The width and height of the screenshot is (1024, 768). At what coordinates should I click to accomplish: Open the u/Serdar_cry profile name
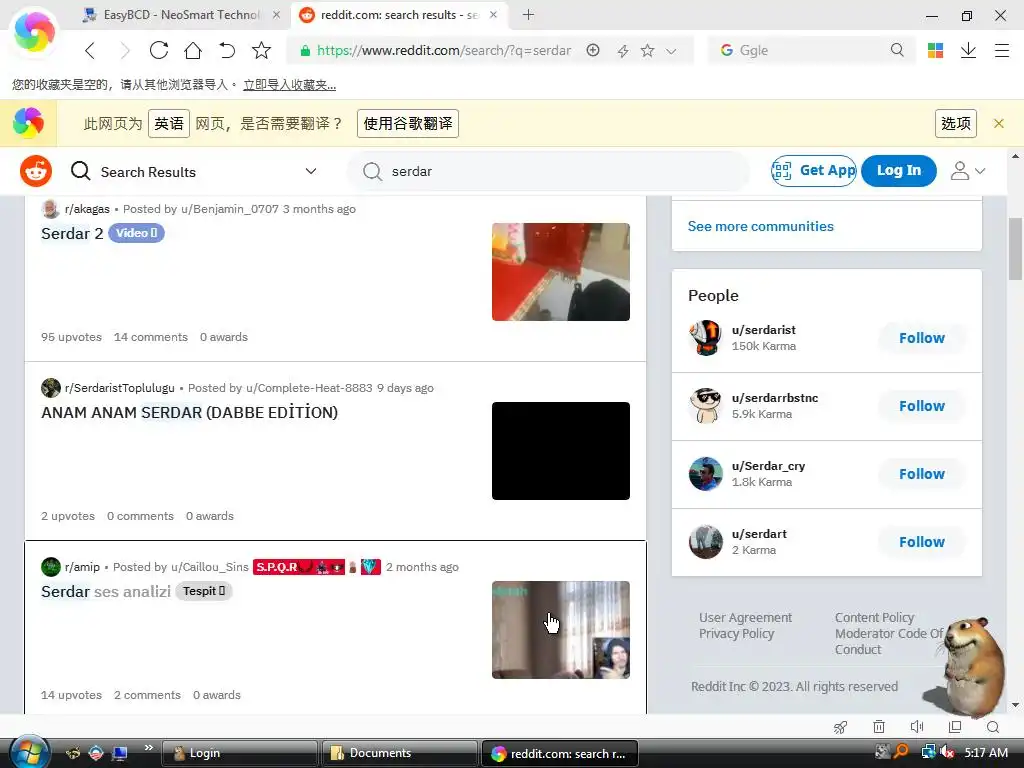768,466
